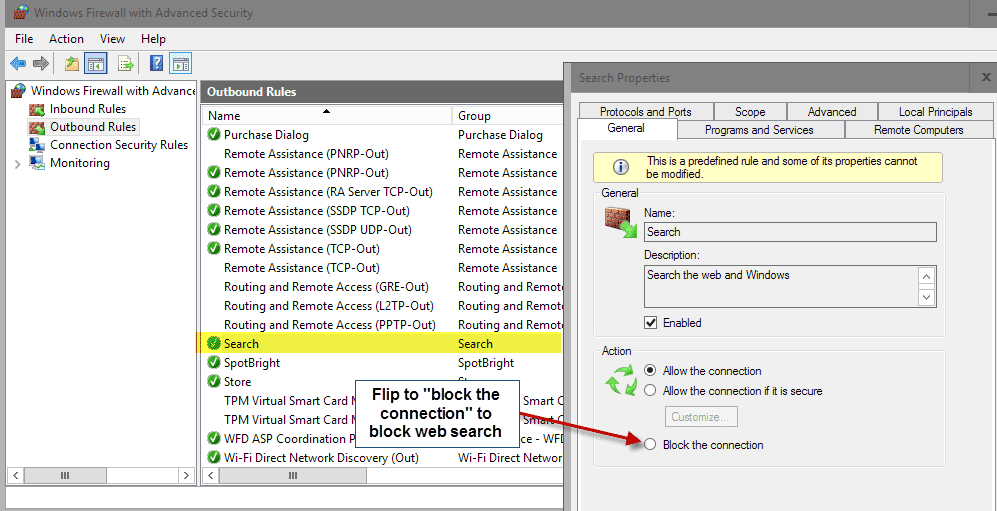Select Outbound Rules in the tree

(x=93, y=126)
